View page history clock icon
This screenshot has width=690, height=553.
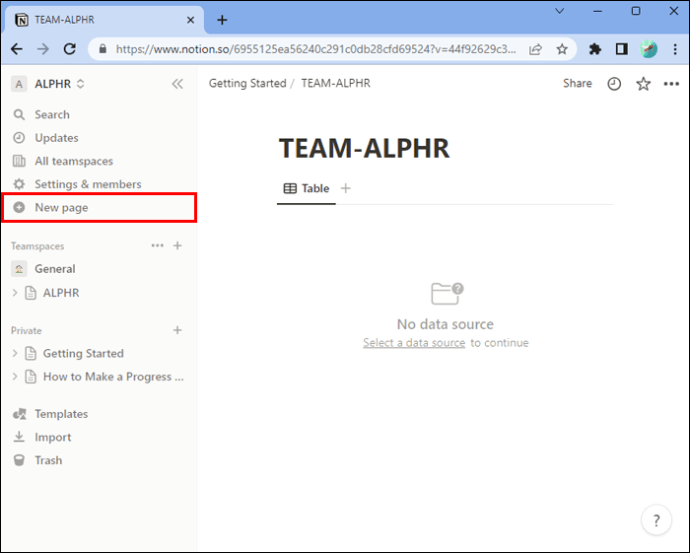614,84
